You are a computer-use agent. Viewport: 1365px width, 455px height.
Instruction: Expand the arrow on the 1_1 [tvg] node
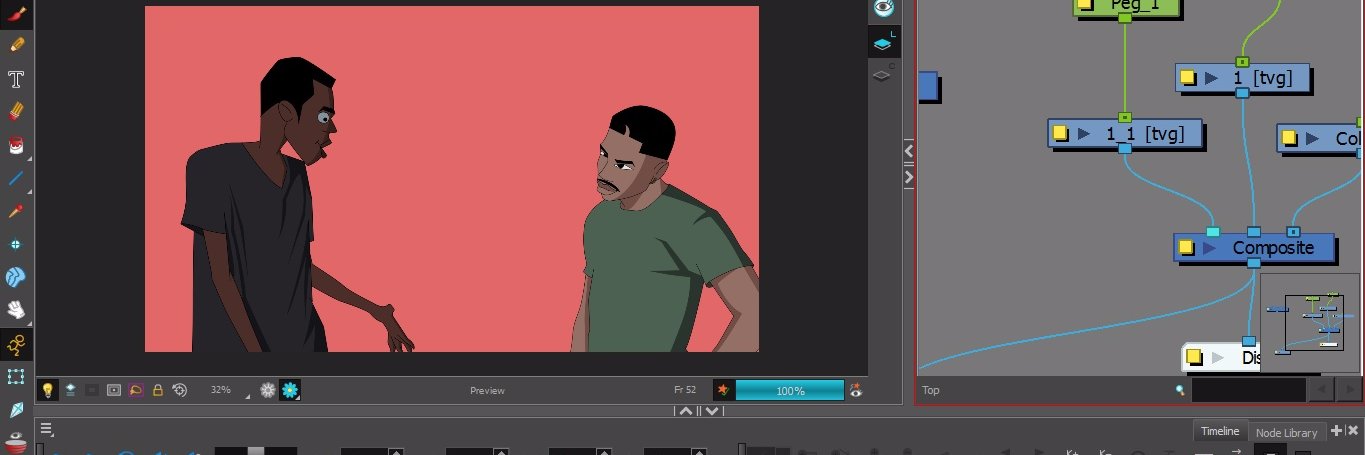coord(1084,133)
